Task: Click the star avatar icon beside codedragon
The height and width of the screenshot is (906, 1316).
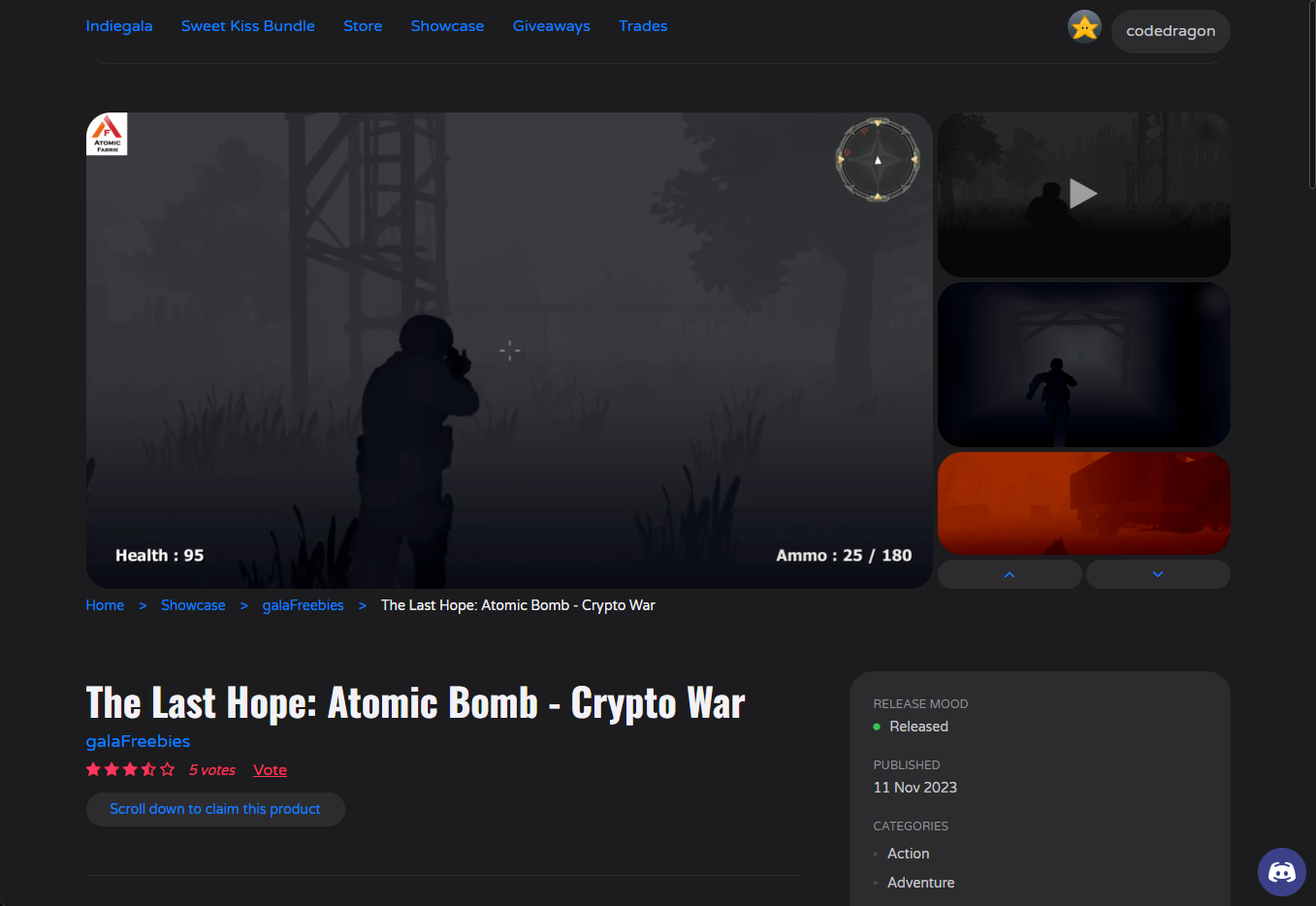Action: coord(1084,27)
